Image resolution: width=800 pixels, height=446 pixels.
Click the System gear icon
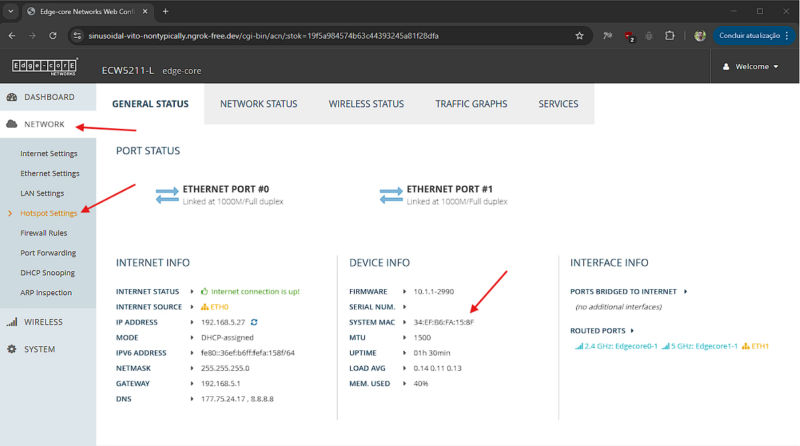[12, 350]
